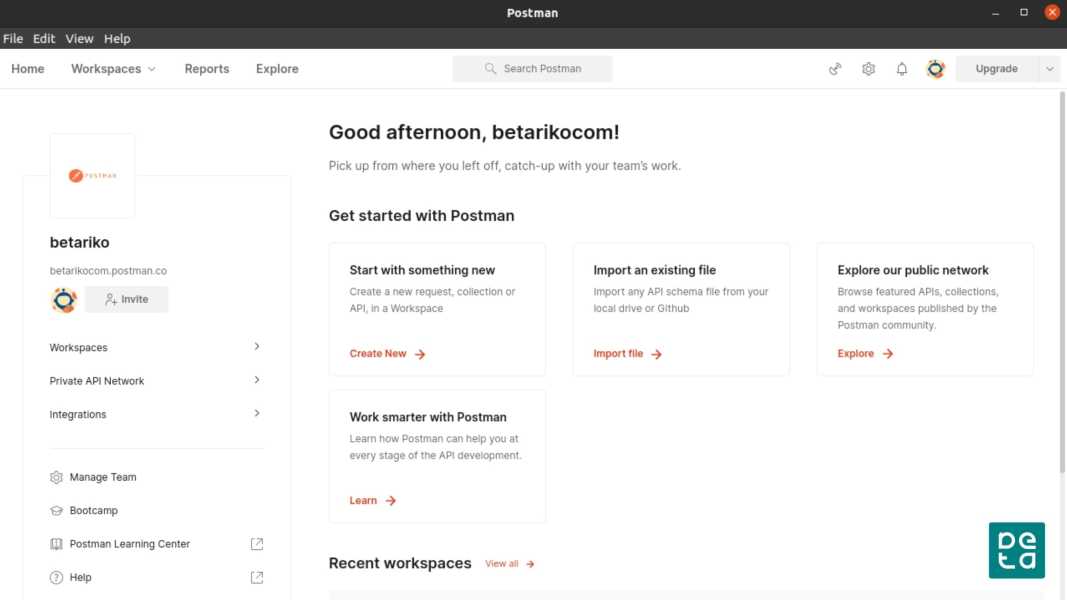The width and height of the screenshot is (1067, 600).
Task: Open the Postman Learning Center book icon
Action: coord(56,543)
